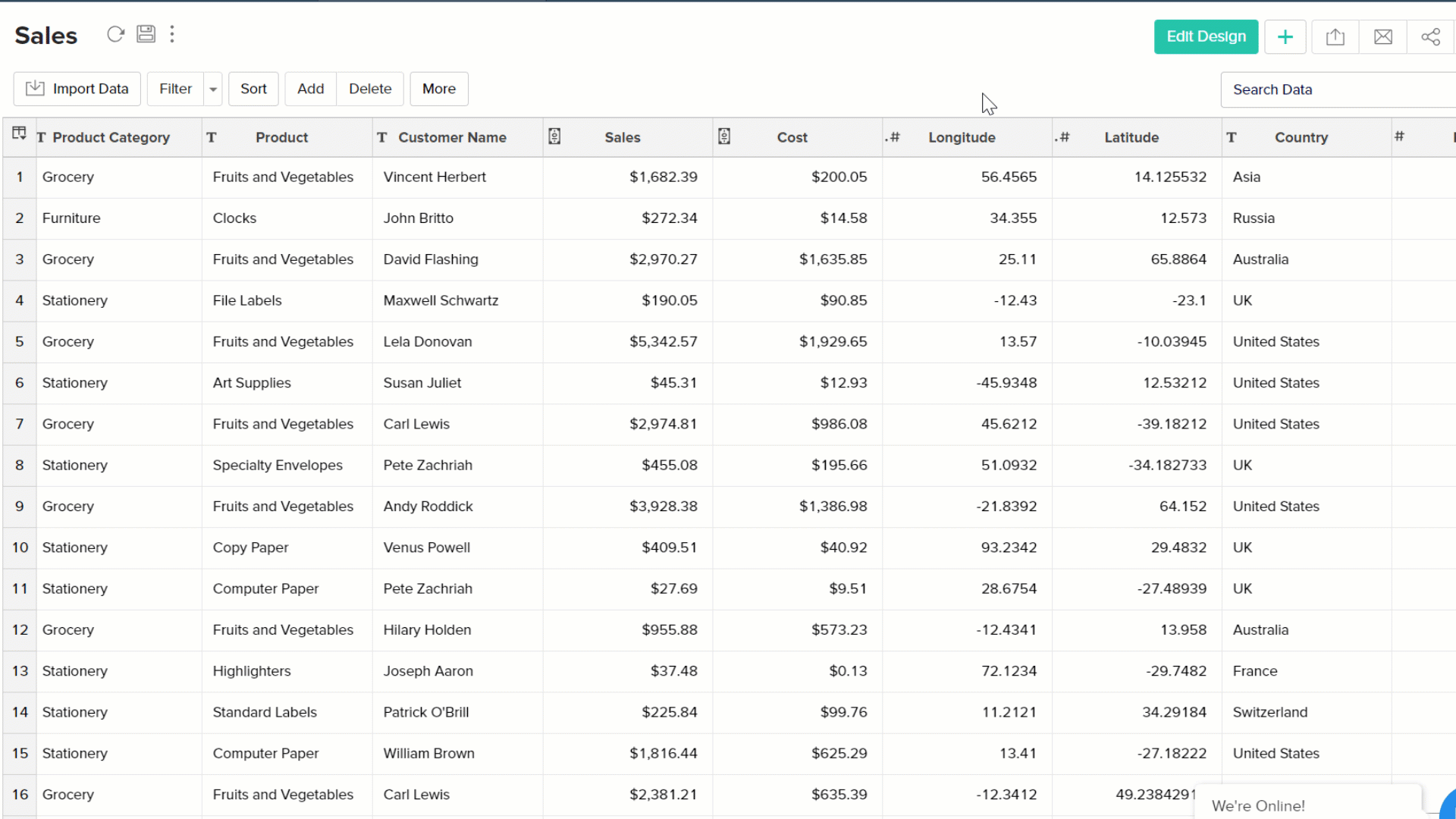Click the geolocation icon on Cost column
Screen dimensions: 1456x819
pos(724,136)
